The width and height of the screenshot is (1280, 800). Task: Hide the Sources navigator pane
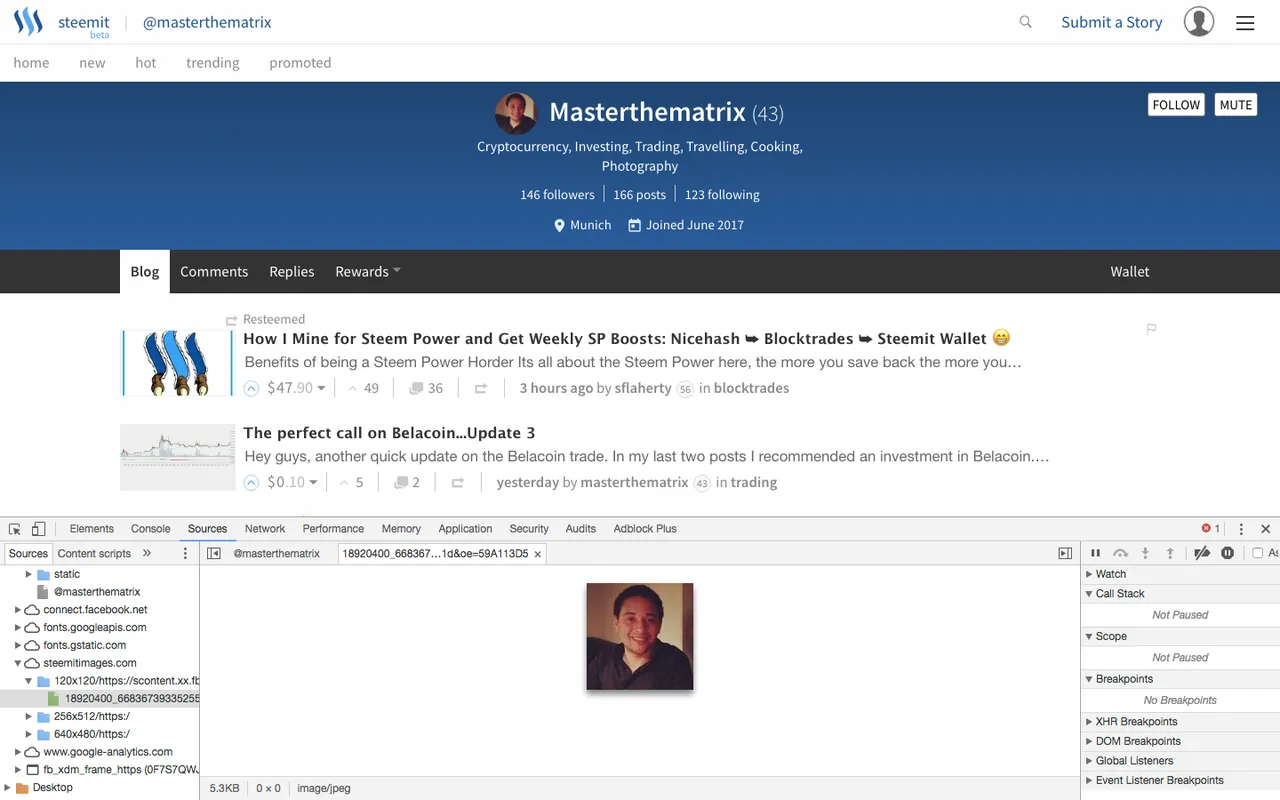click(214, 553)
